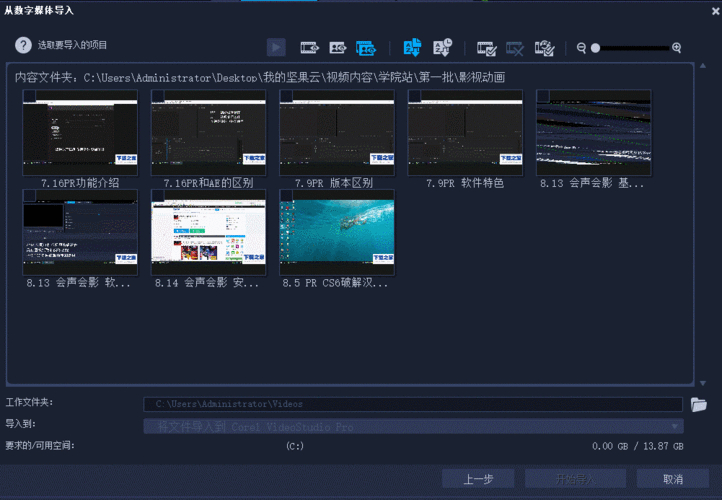722x500 pixels.
Task: Invert the media selection
Action: click(x=544, y=48)
